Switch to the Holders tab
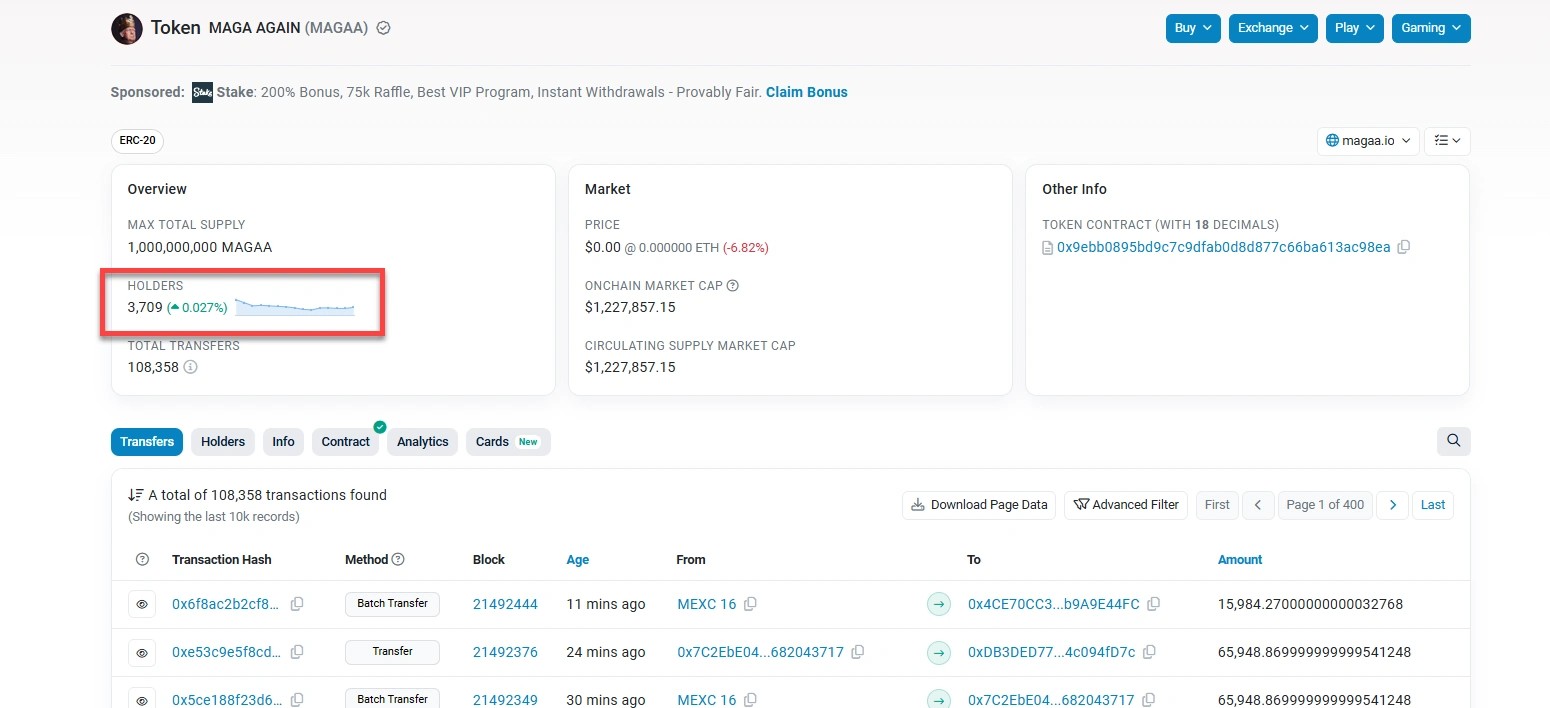 pyautogui.click(x=222, y=441)
